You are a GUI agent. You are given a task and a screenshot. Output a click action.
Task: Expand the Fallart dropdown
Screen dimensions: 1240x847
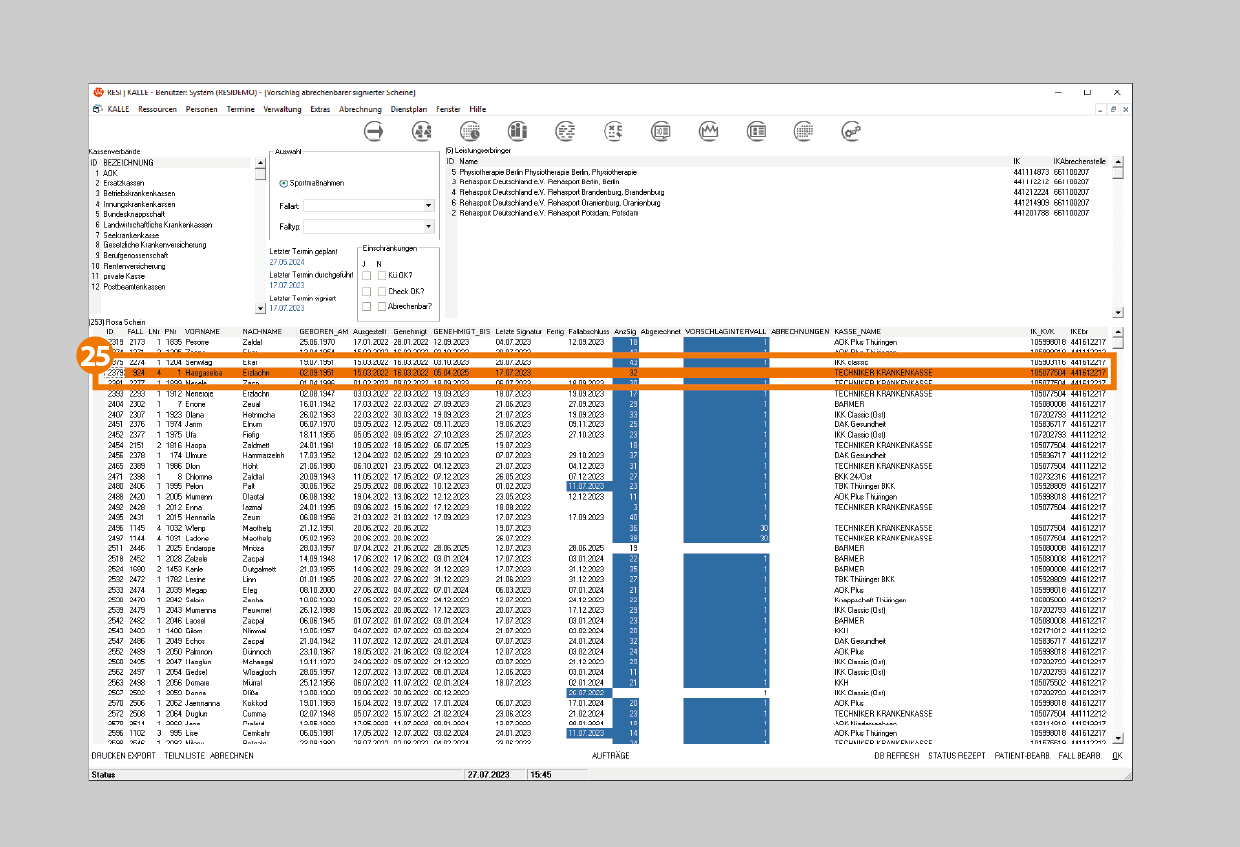tap(428, 206)
